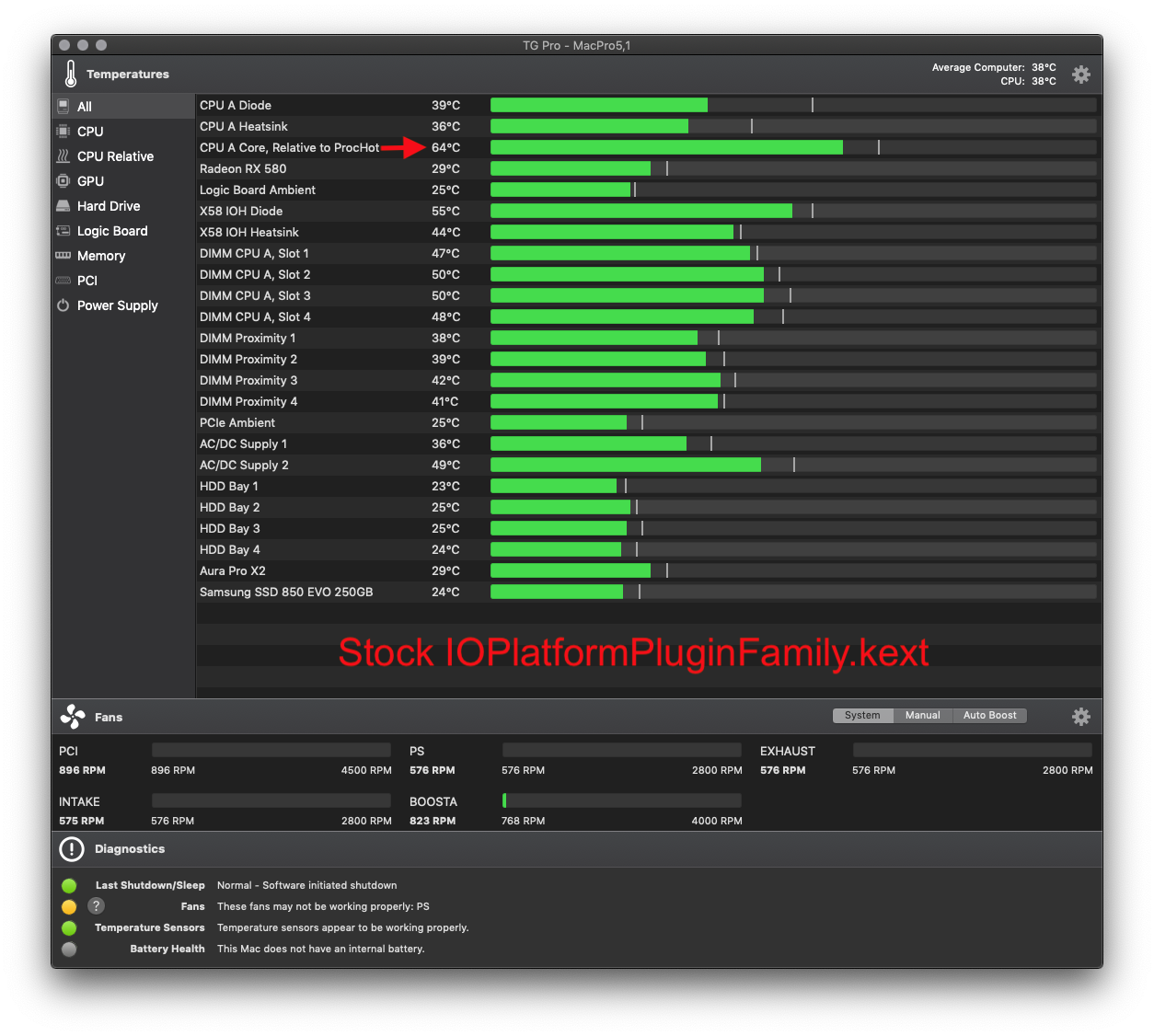Image resolution: width=1154 pixels, height=1036 pixels.
Task: Show CPU sensors category
Action: 122,131
